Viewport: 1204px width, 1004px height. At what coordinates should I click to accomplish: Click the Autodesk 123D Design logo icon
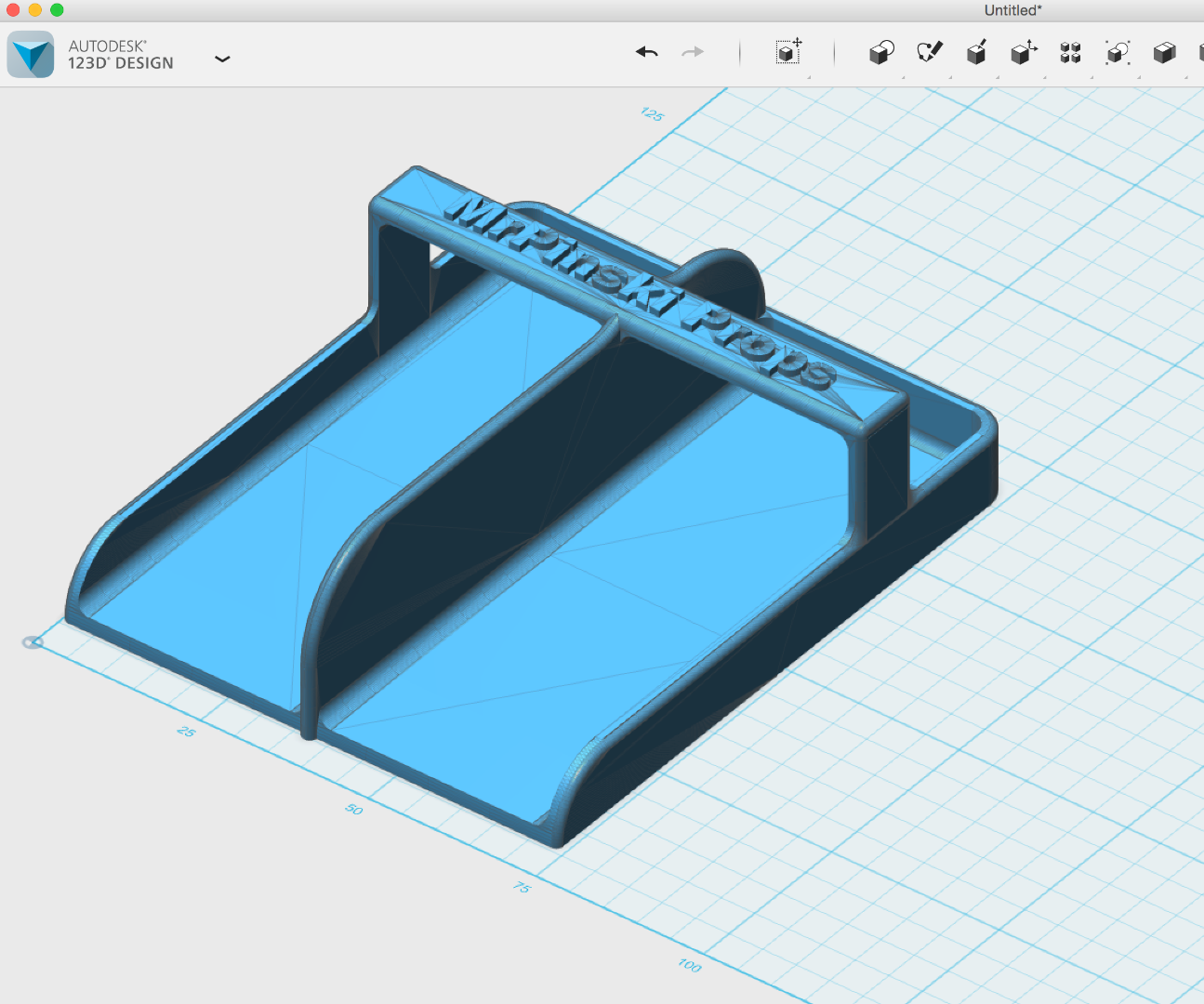[x=31, y=54]
